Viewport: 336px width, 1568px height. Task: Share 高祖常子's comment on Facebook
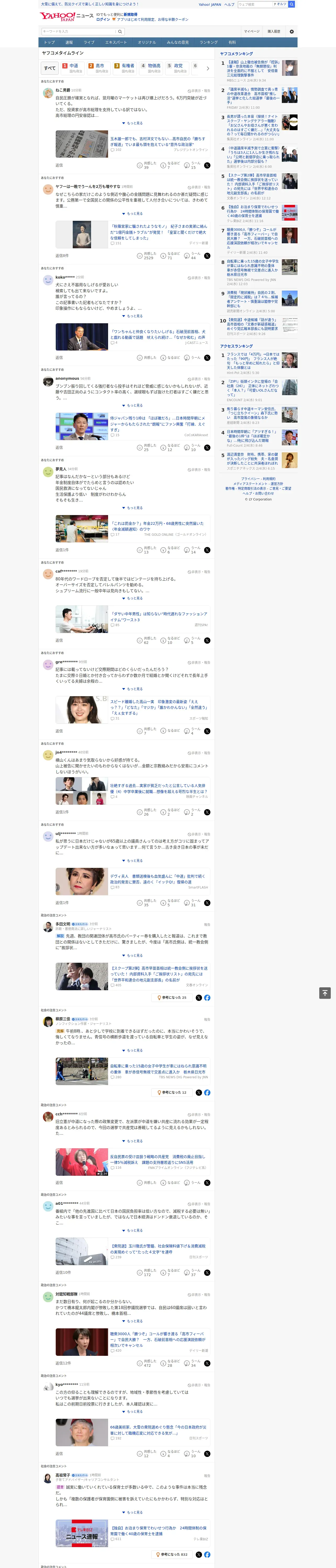pyautogui.click(x=207, y=1555)
